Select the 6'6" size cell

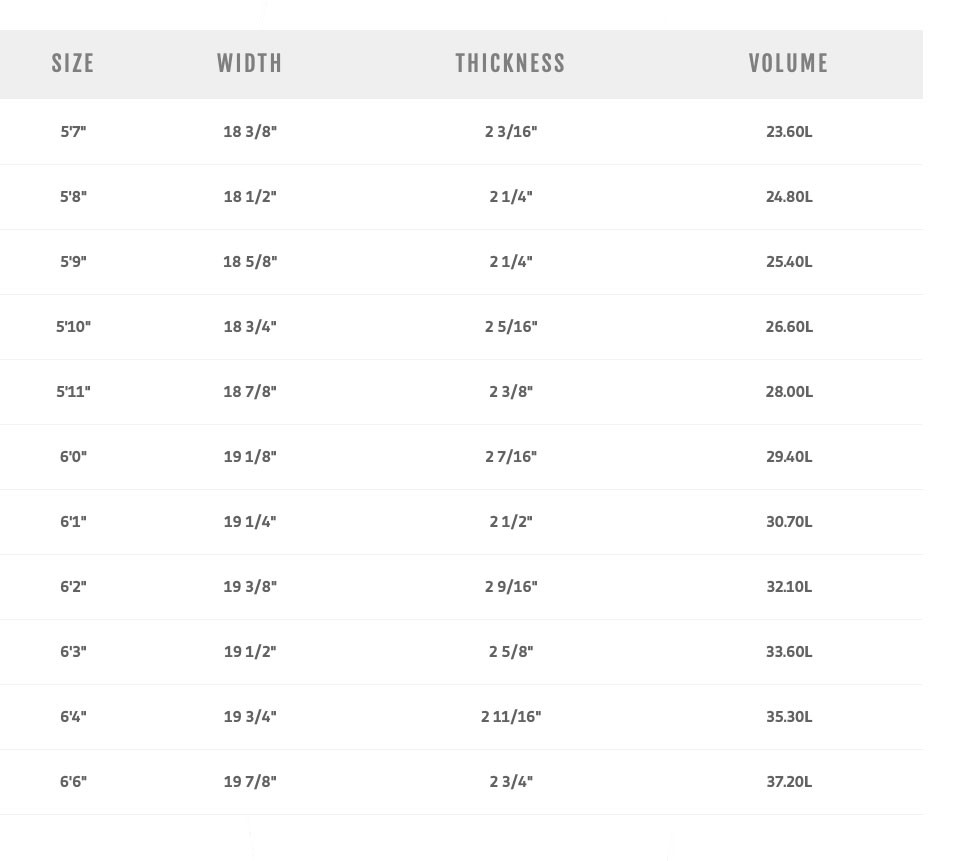(73, 781)
